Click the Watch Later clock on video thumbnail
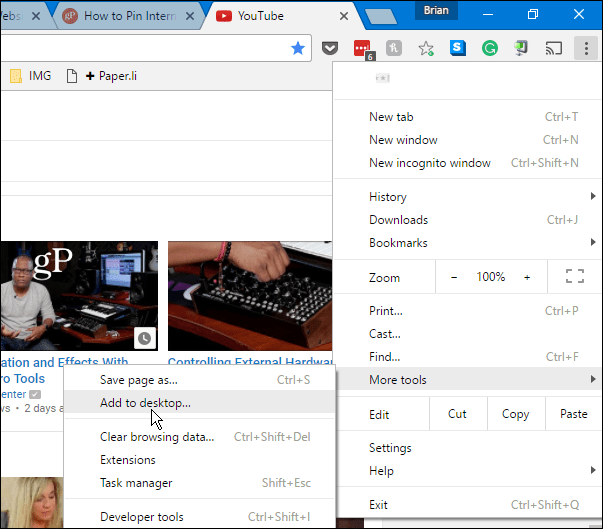 click(x=145, y=338)
